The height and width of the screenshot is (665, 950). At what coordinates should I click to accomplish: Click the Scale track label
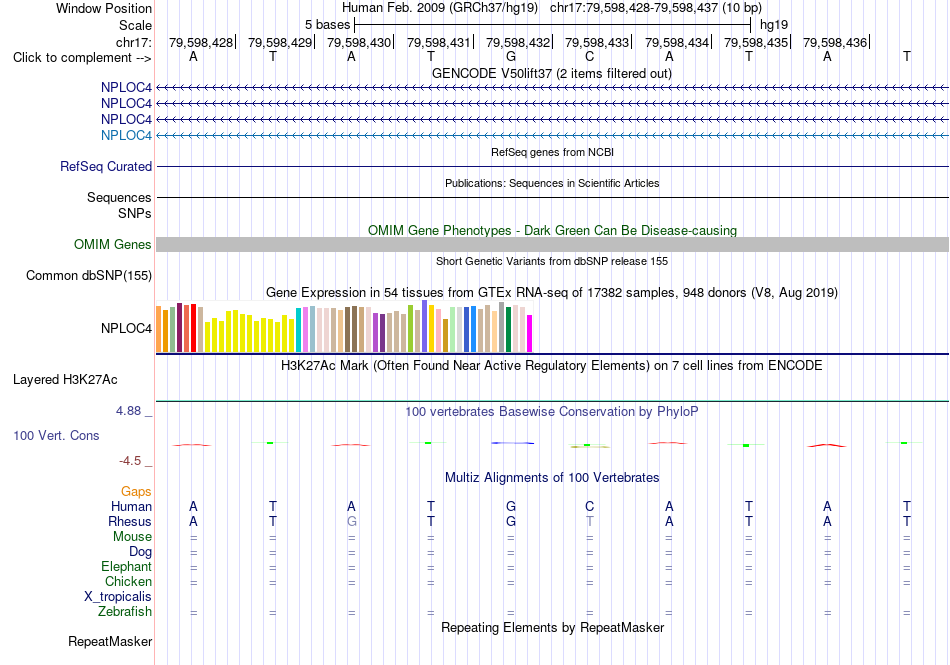pyautogui.click(x=135, y=25)
